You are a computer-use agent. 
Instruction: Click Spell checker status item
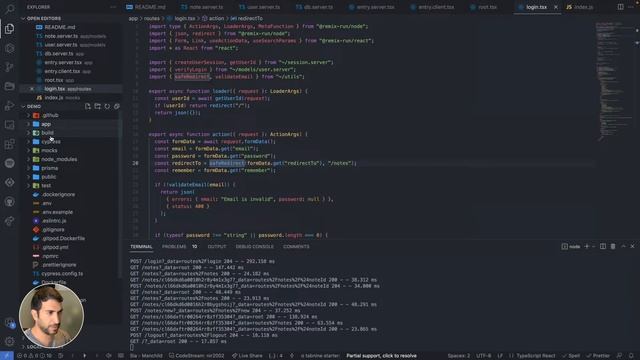pyautogui.click(x=571, y=356)
